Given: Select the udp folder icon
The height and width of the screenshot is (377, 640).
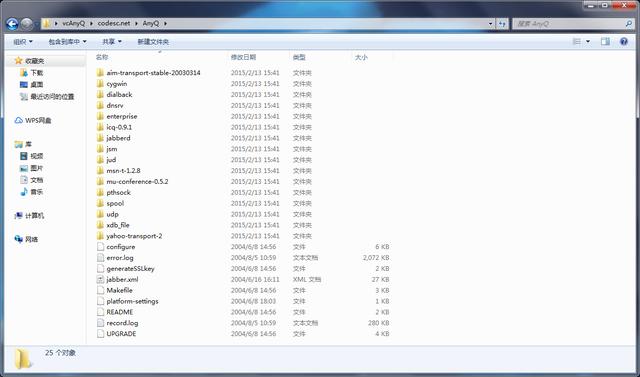Looking at the screenshot, I should click(100, 214).
